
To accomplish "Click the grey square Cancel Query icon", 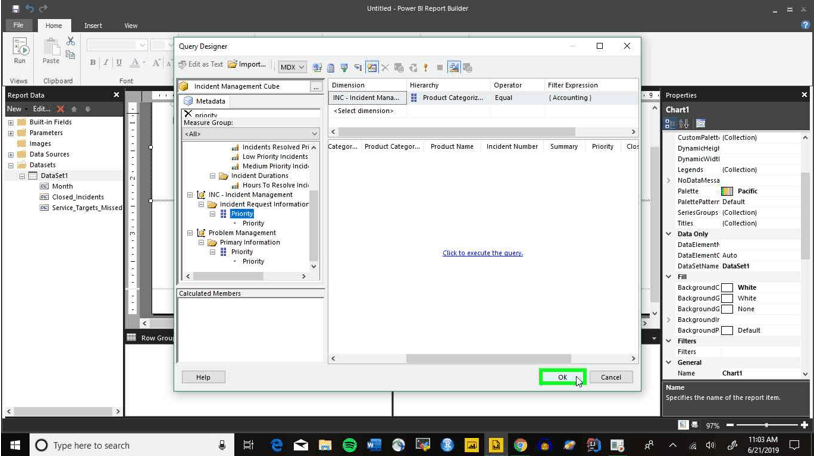I will coord(440,67).
